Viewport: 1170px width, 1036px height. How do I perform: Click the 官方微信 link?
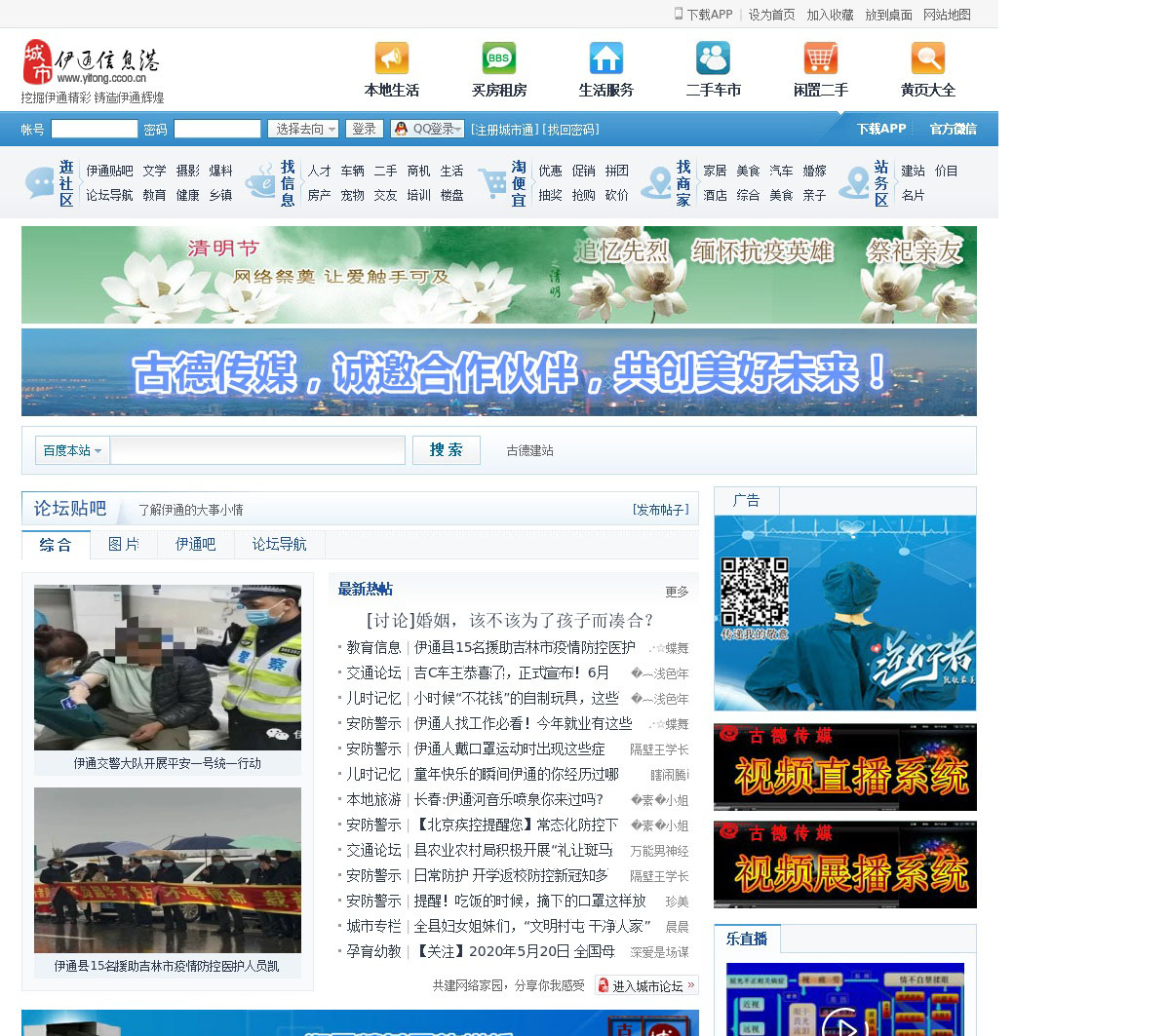[953, 129]
